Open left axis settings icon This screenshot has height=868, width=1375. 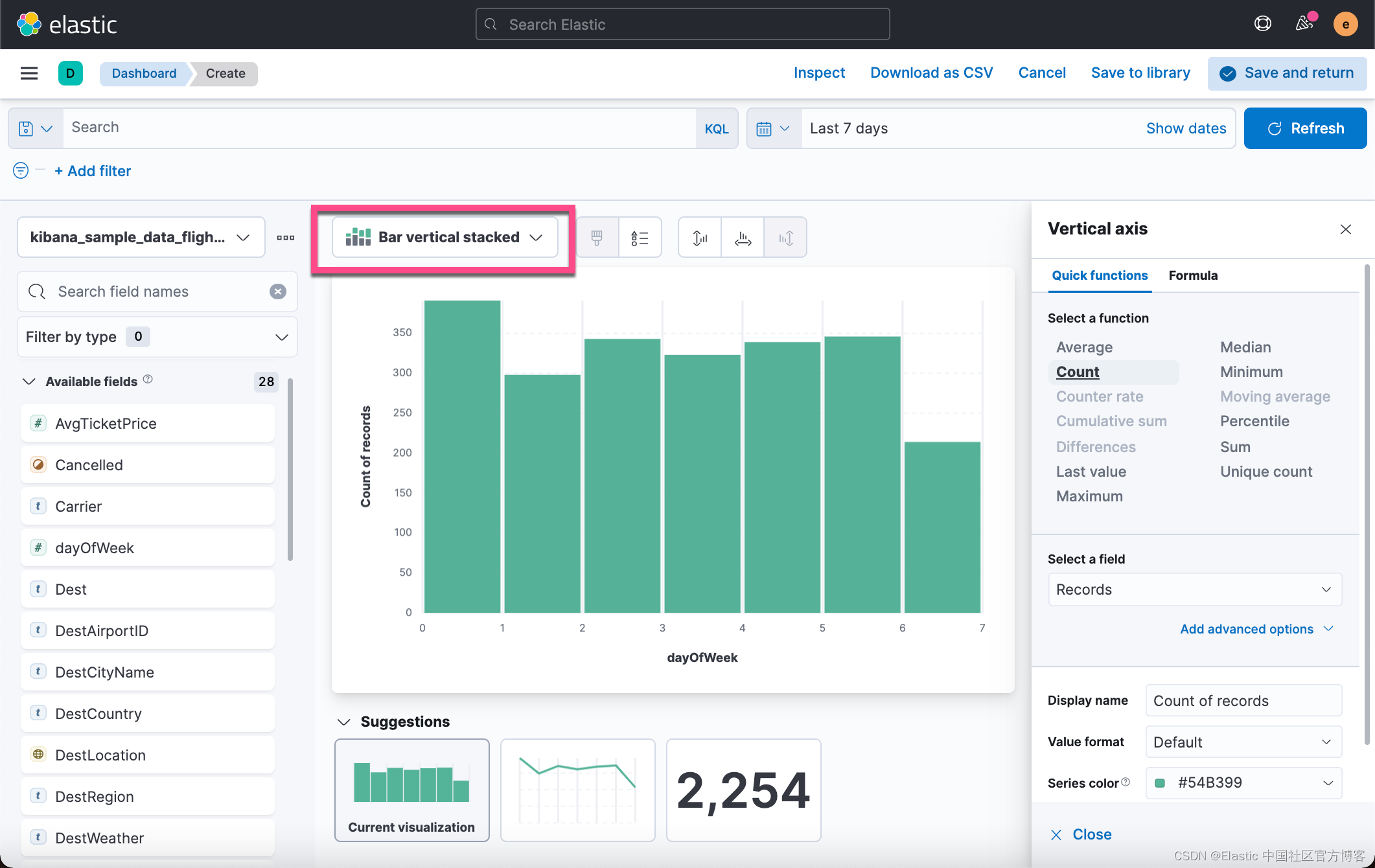tap(700, 238)
